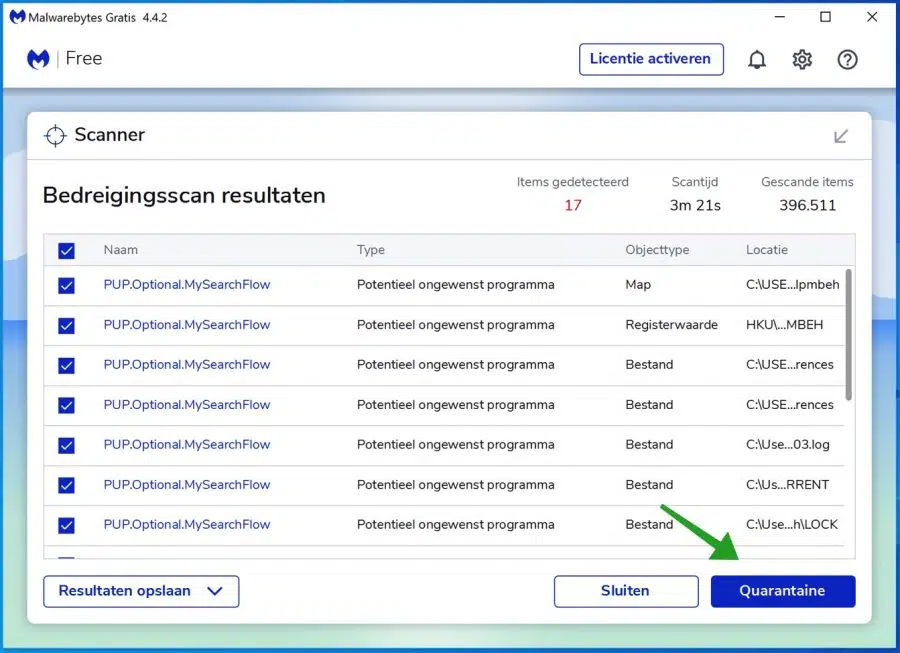
Task: Open the Resultaten opslaan dropdown
Action: 141,591
